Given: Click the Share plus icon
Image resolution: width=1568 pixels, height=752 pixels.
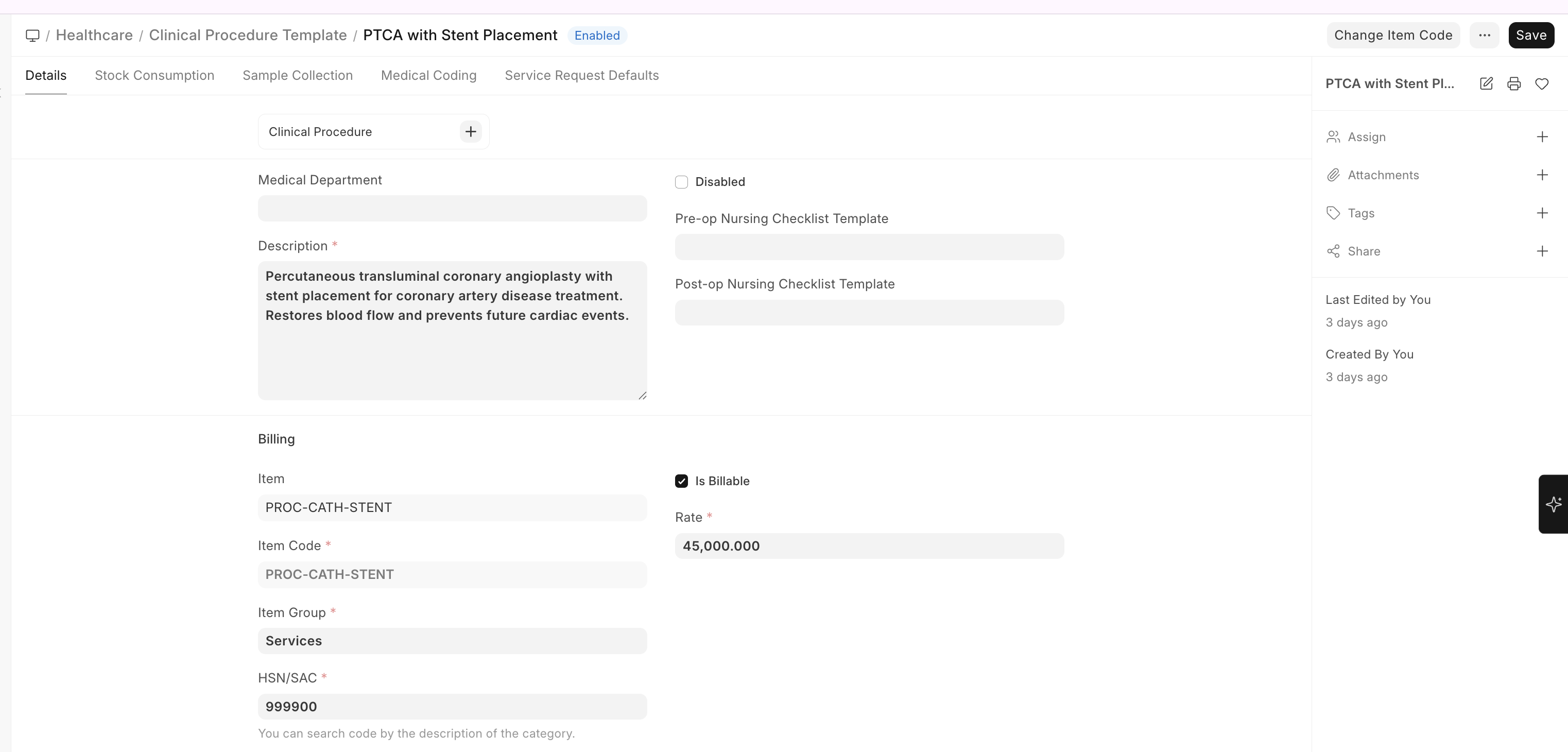Looking at the screenshot, I should click(1542, 251).
